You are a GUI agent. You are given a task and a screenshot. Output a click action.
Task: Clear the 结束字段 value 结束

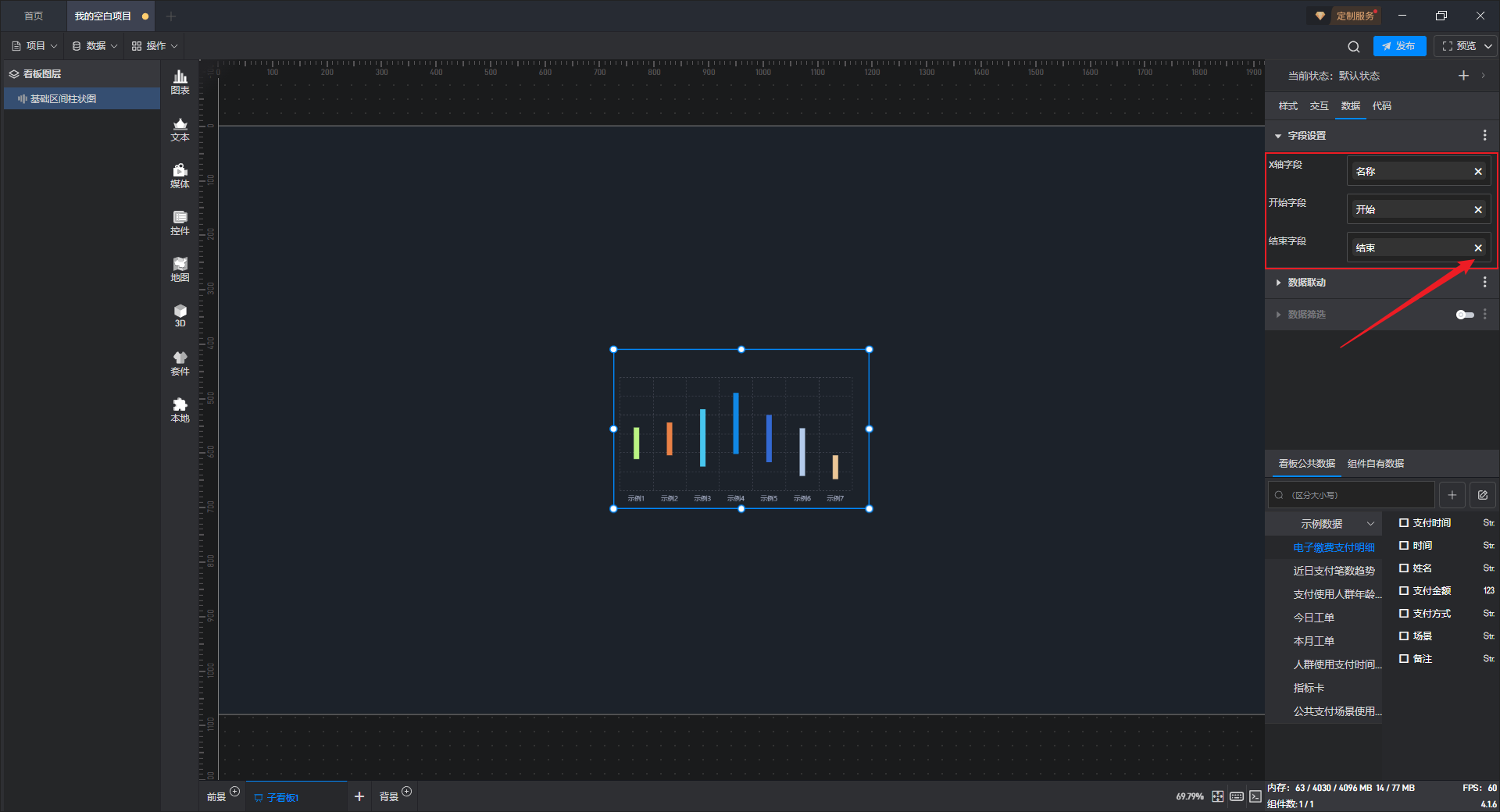pyautogui.click(x=1478, y=248)
